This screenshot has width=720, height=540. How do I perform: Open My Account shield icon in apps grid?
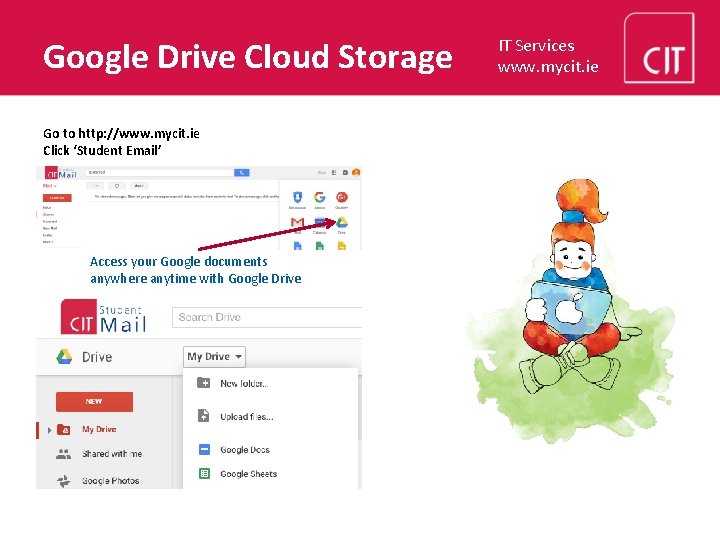click(298, 197)
